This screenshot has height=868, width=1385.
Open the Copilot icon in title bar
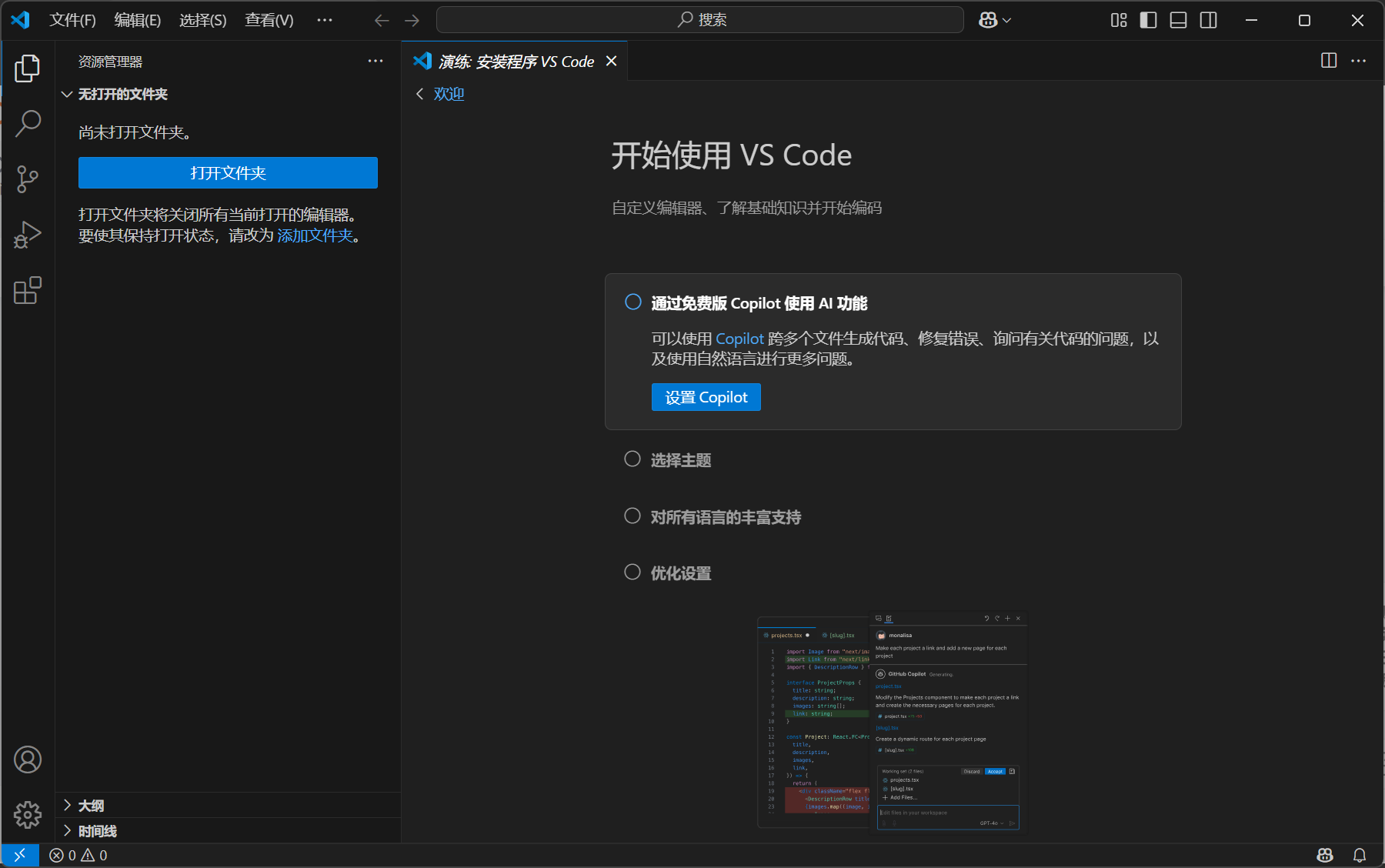point(988,20)
